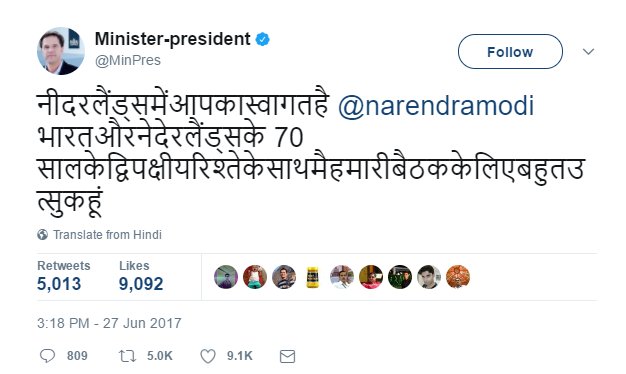Screen dimensions: 626x374
Task: Click the blue verified badge
Action: [x=262, y=39]
